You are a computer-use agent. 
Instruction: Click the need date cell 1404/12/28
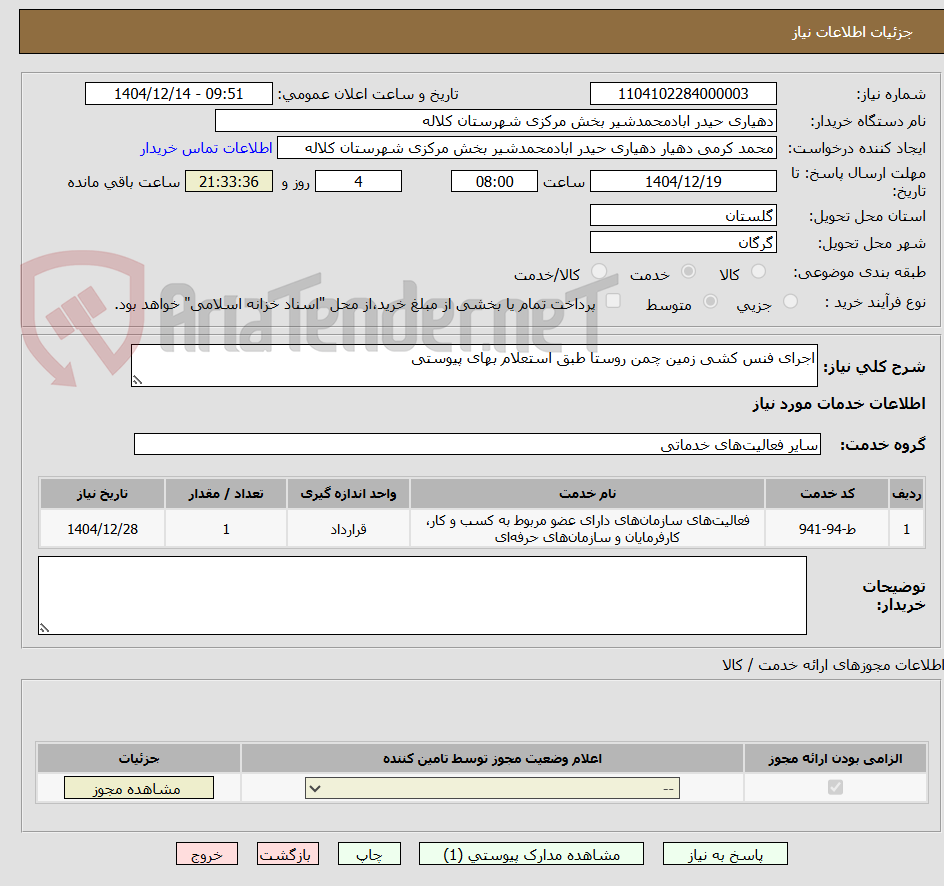click(x=102, y=529)
